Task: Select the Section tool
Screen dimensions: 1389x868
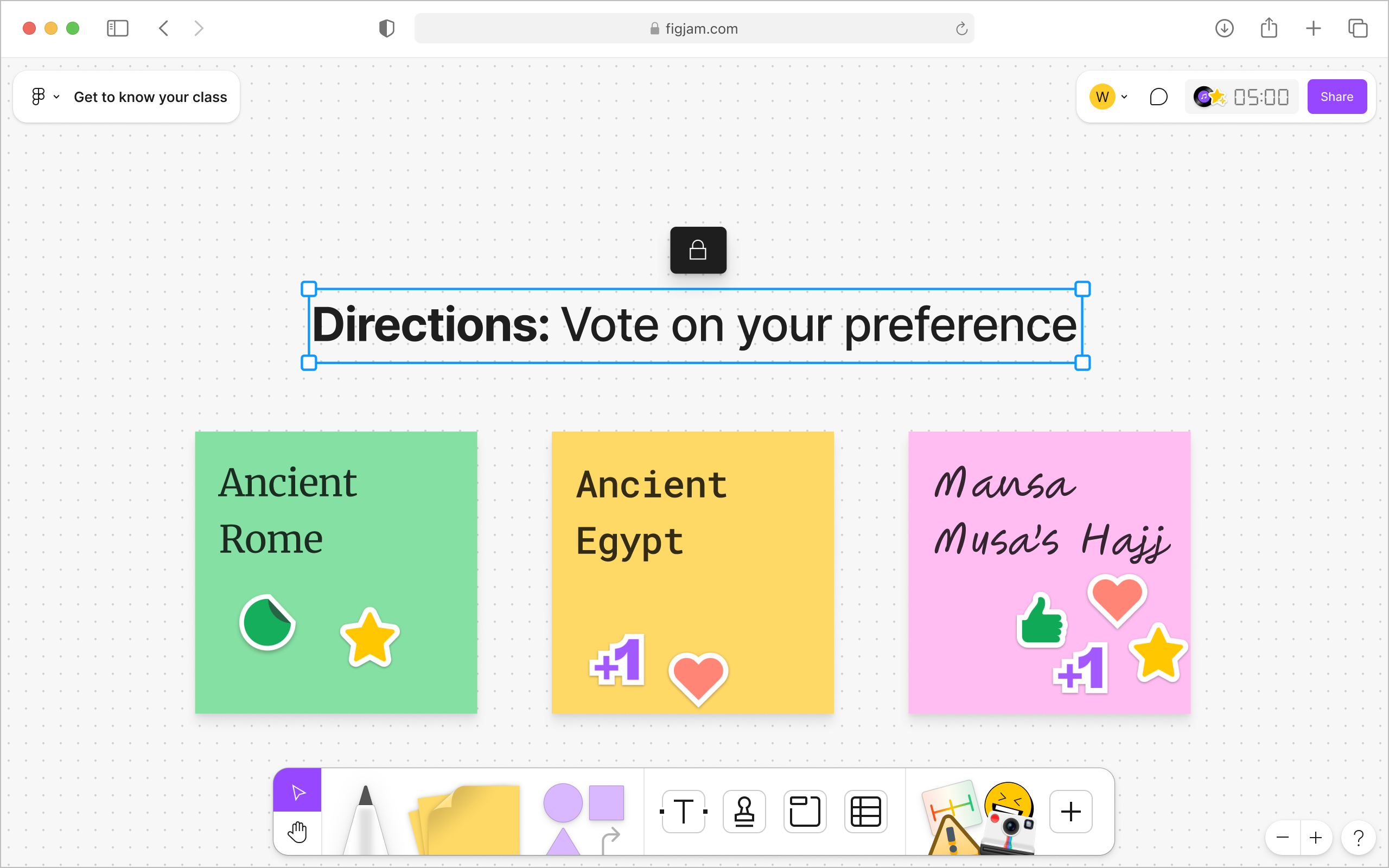Action: (x=805, y=811)
